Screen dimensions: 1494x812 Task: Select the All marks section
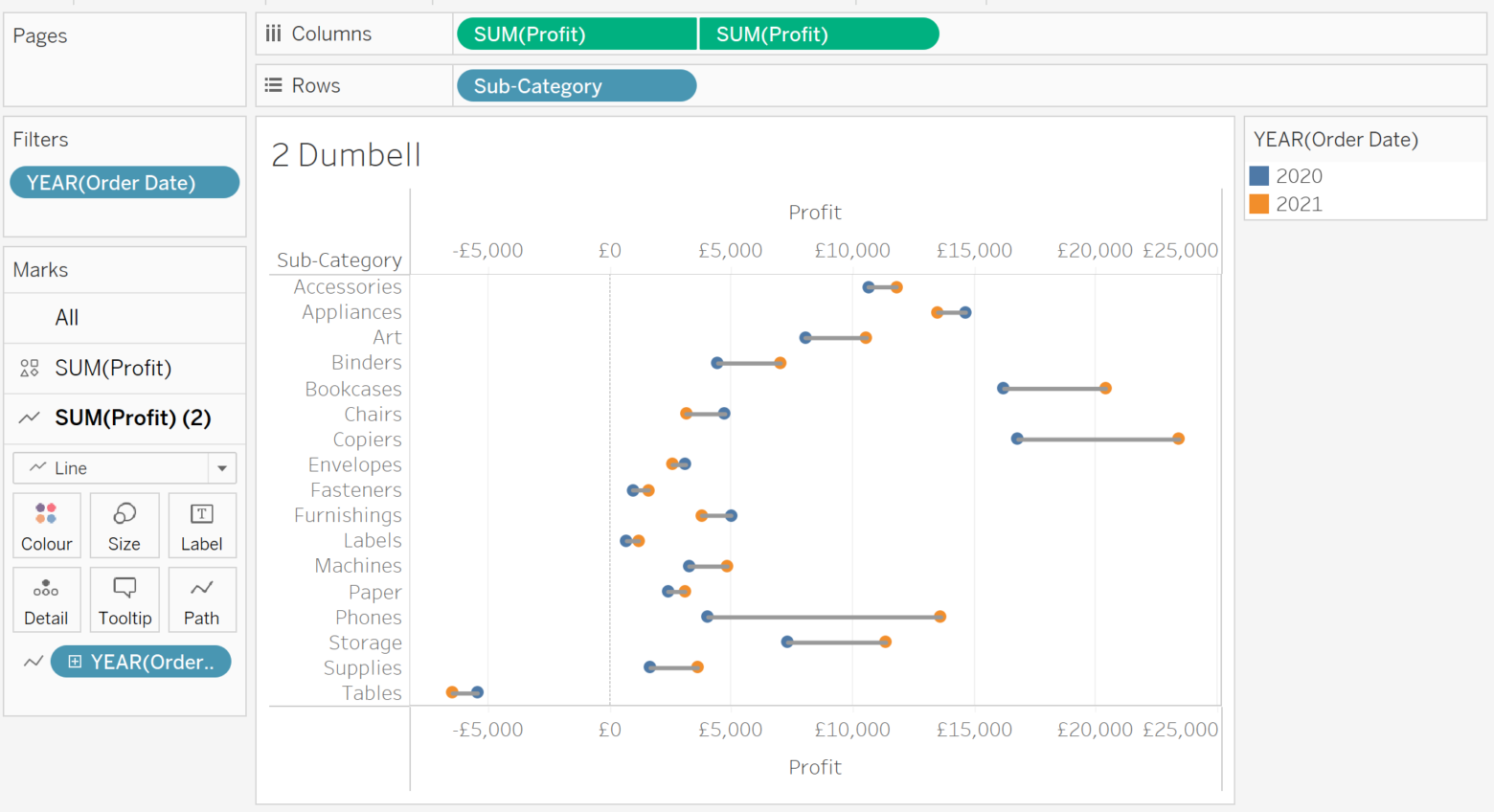point(66,317)
